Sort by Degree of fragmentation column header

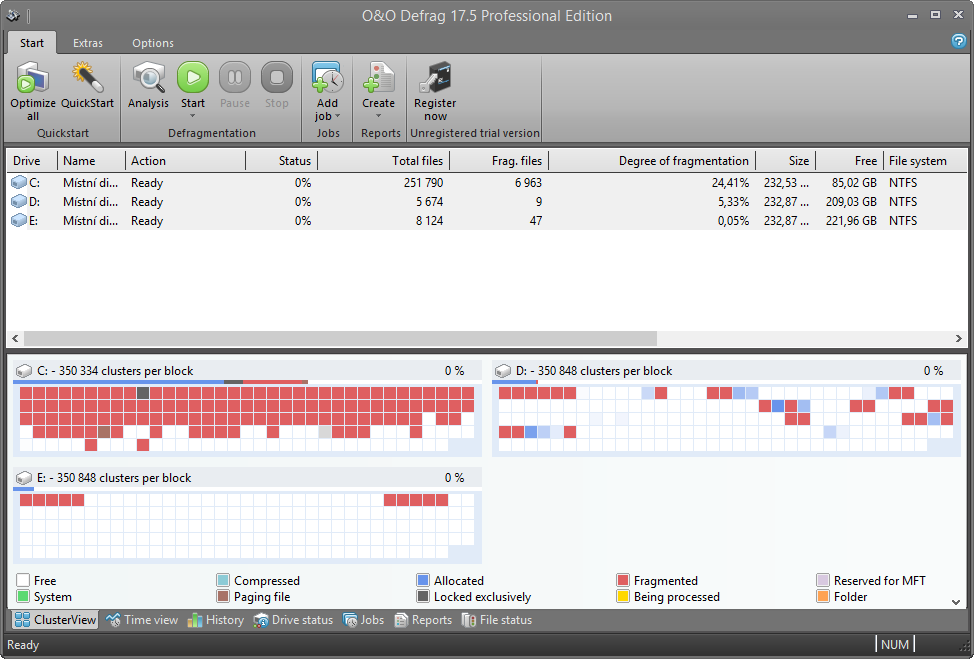(x=652, y=161)
